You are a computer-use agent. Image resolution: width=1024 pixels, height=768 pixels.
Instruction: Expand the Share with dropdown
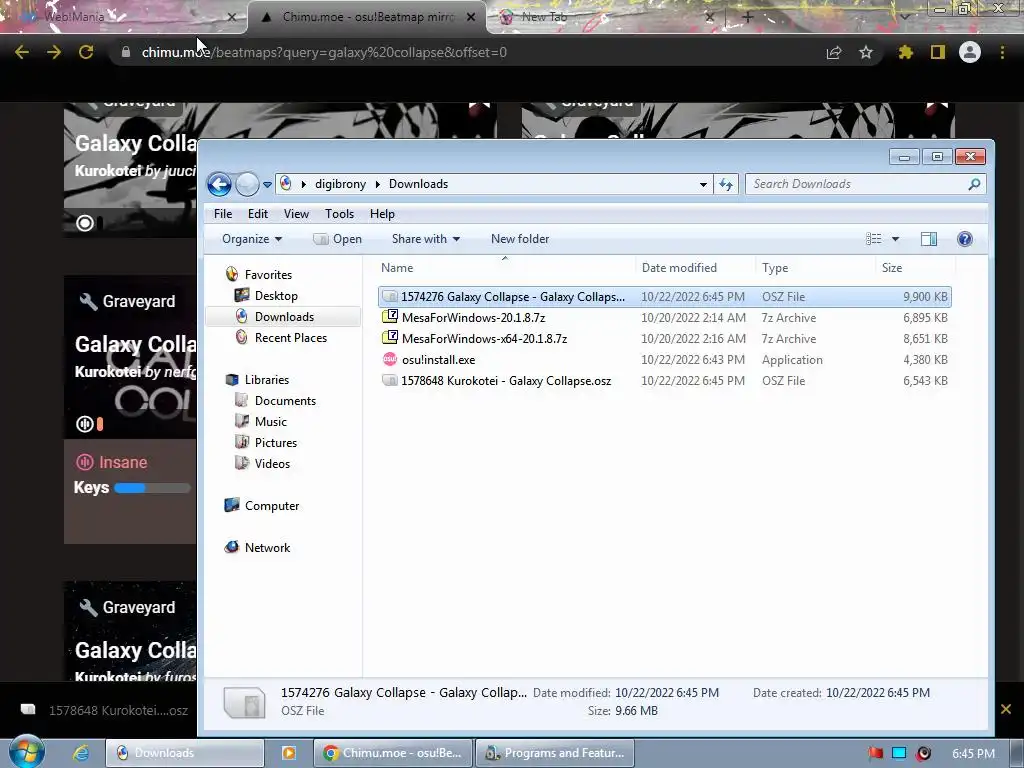426,239
